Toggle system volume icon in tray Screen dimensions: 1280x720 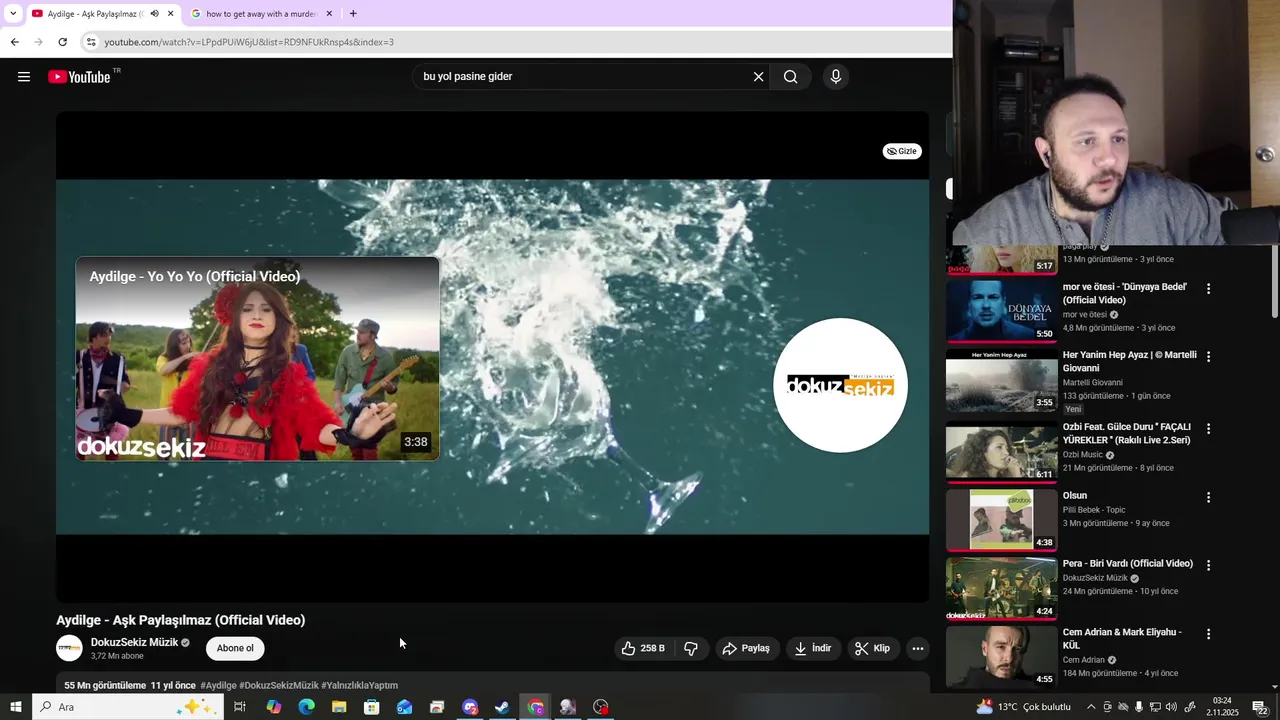click(x=1171, y=707)
